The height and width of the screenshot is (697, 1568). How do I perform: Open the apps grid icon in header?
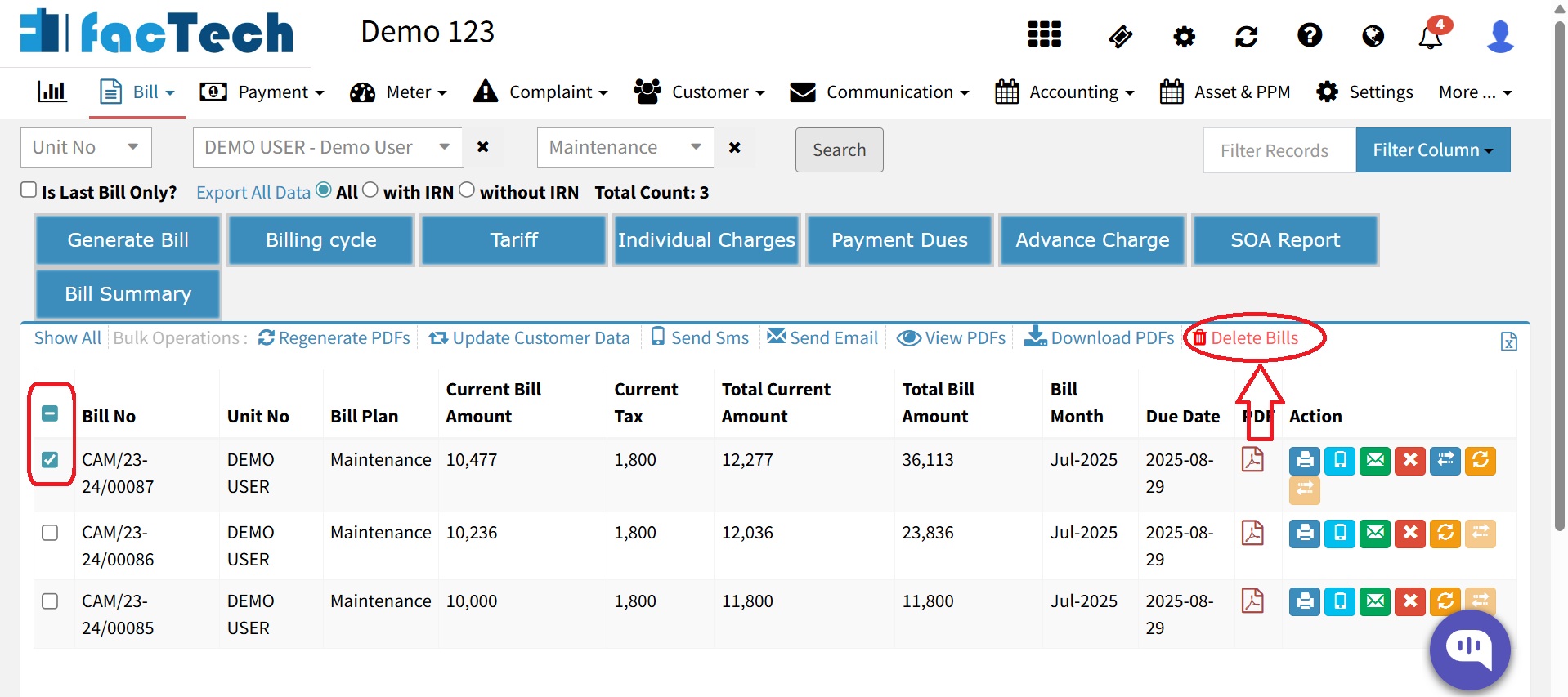(x=1044, y=35)
